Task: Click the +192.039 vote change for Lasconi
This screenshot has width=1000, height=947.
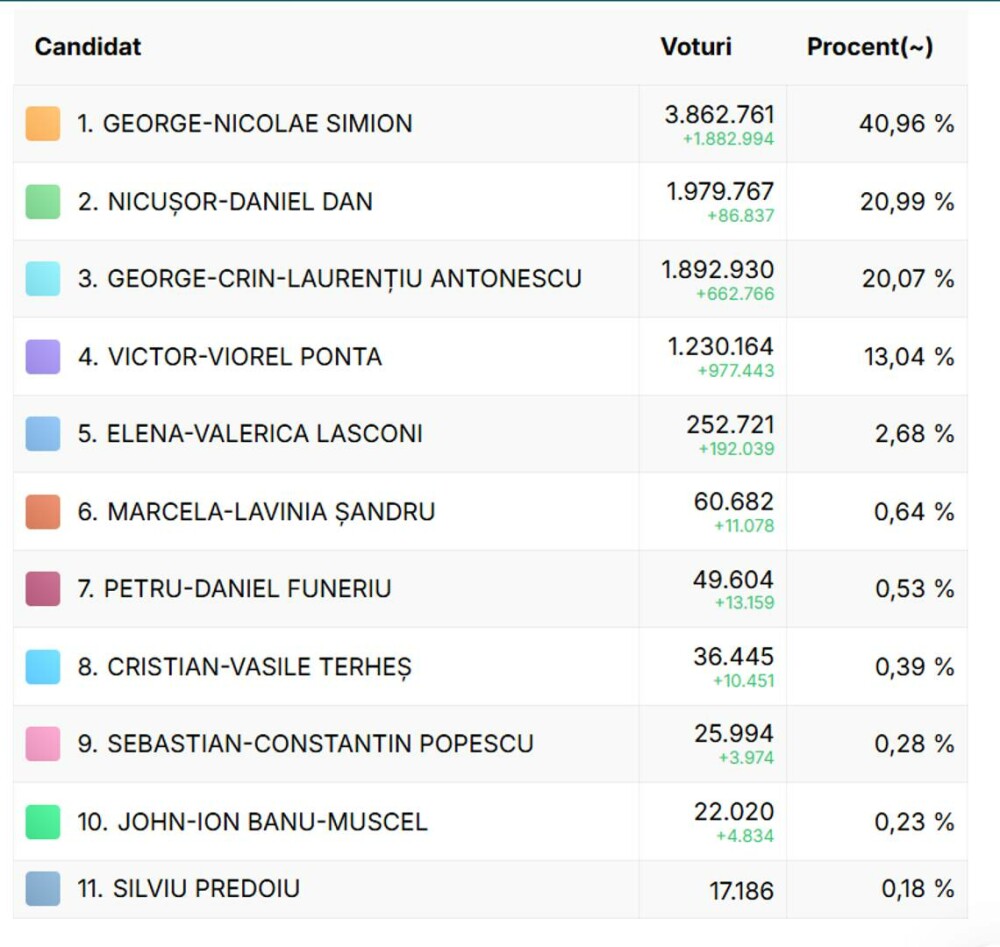Action: point(737,449)
